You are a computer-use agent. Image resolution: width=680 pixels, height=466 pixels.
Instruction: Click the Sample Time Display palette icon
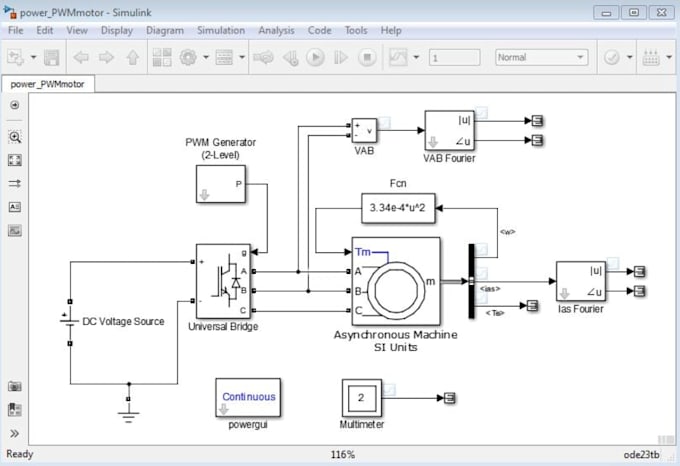(x=15, y=184)
